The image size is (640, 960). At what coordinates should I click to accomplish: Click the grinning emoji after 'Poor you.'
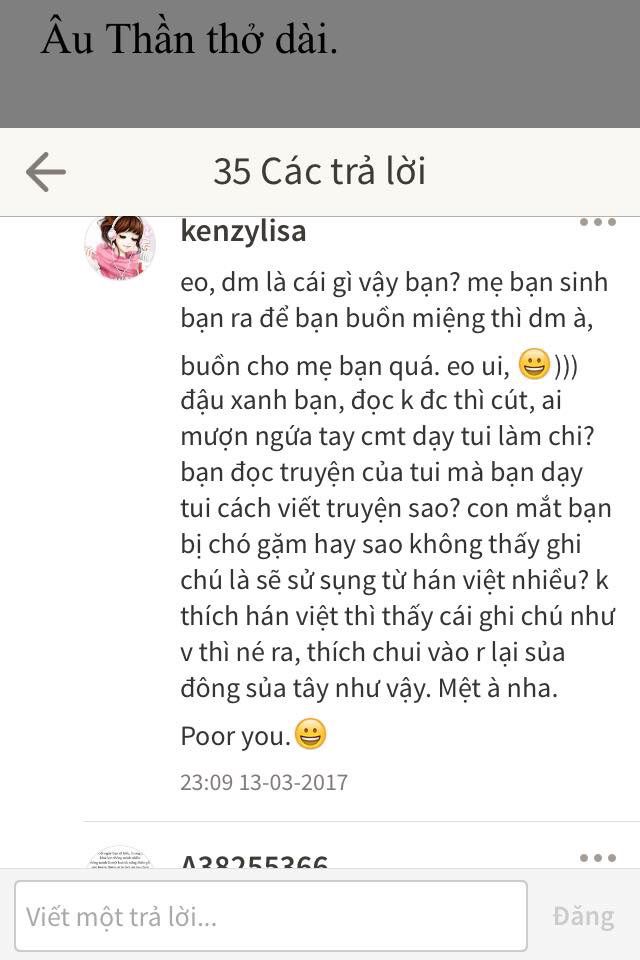311,733
